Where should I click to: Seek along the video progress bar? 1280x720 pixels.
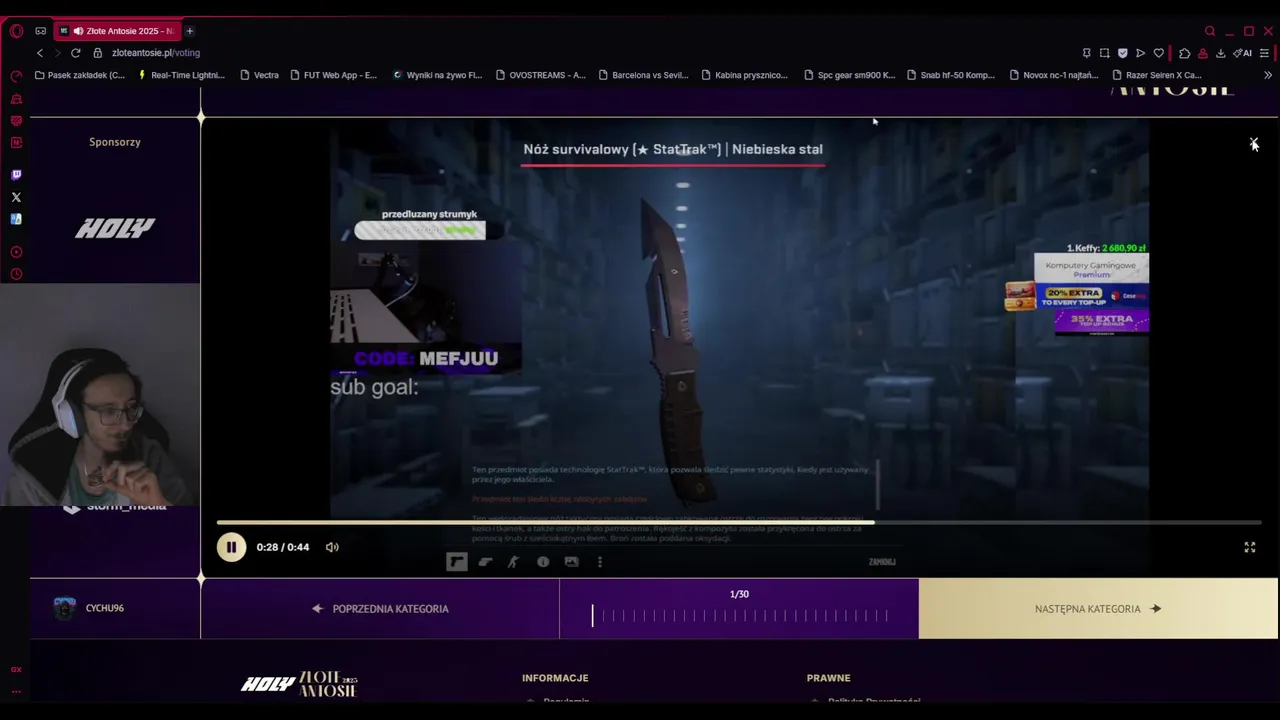click(x=740, y=522)
